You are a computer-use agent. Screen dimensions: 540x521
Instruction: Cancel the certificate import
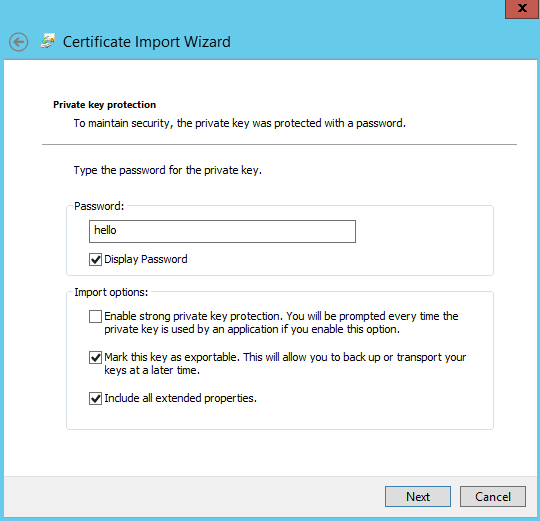[x=493, y=497]
